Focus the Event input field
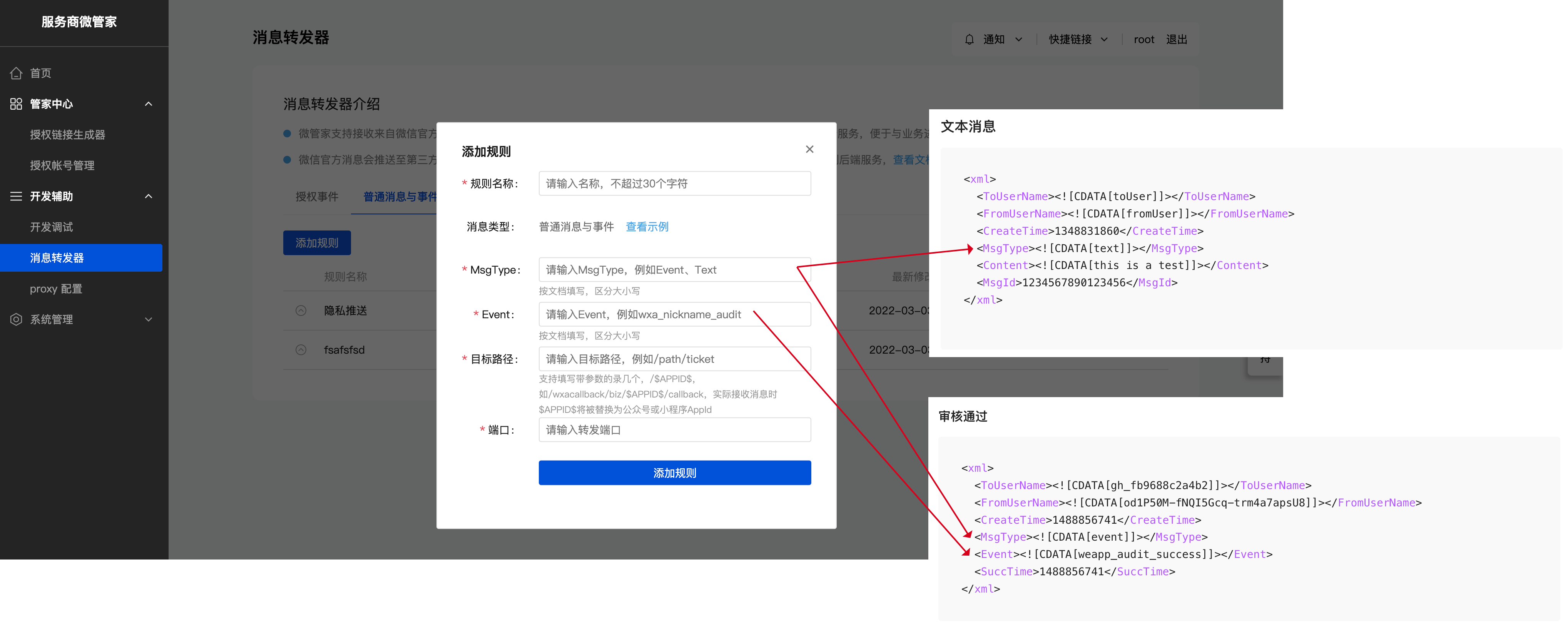Screen dimensions: 1568x628 pyautogui.click(x=674, y=314)
